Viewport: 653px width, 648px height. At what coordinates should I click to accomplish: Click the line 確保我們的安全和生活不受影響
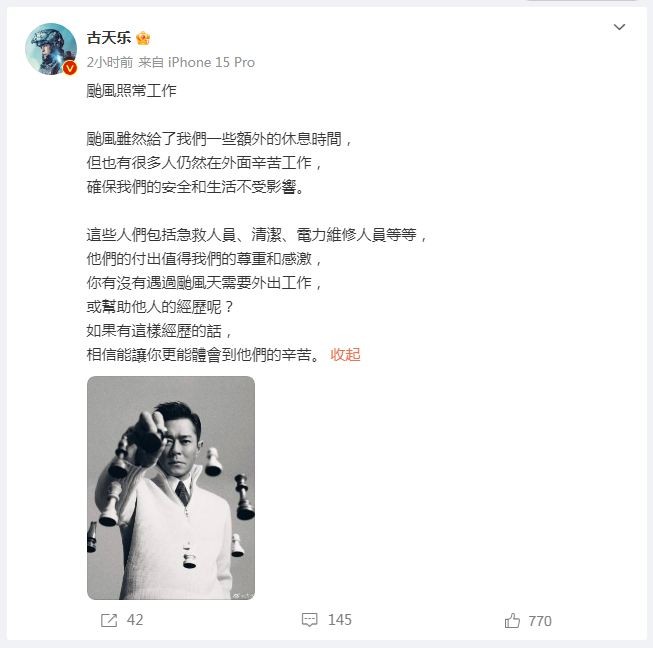coord(196,187)
